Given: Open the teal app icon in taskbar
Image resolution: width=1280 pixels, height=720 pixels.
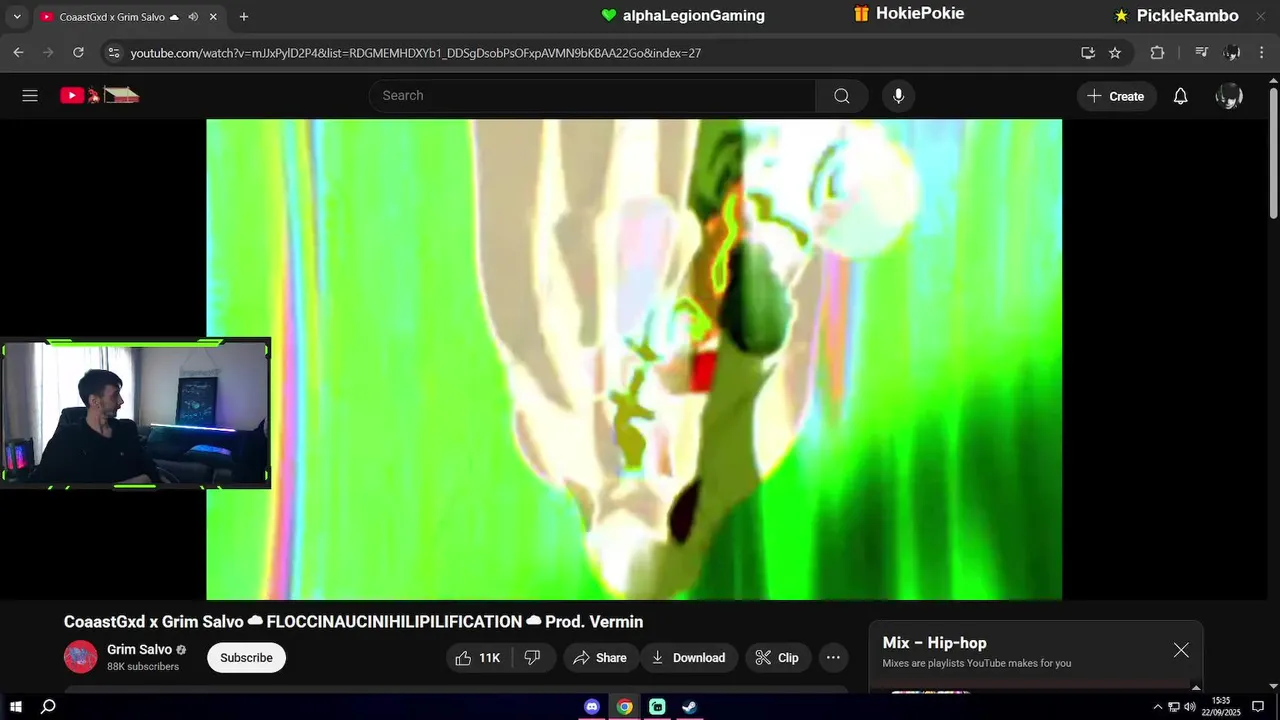Looking at the screenshot, I should tap(657, 707).
